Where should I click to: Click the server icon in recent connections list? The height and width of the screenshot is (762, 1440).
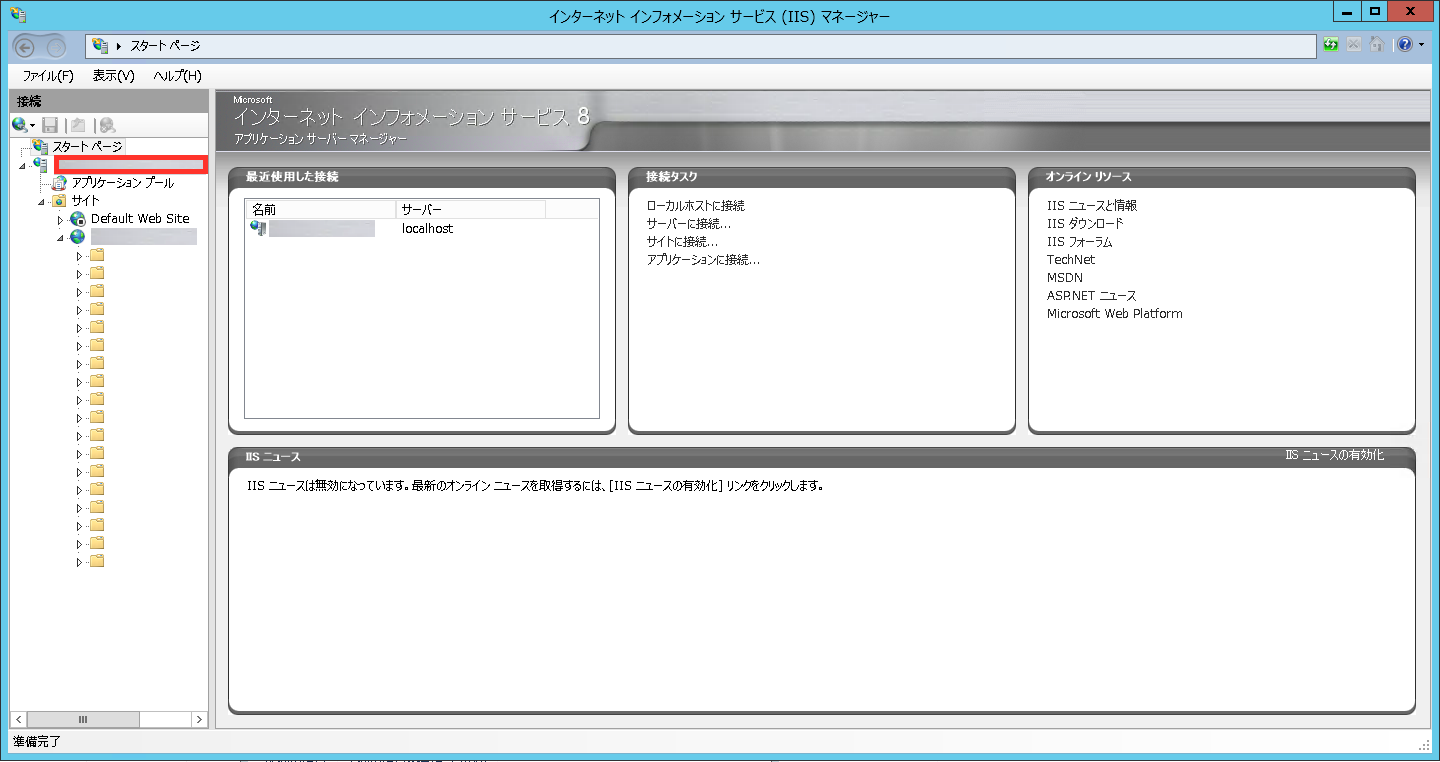coord(258,228)
